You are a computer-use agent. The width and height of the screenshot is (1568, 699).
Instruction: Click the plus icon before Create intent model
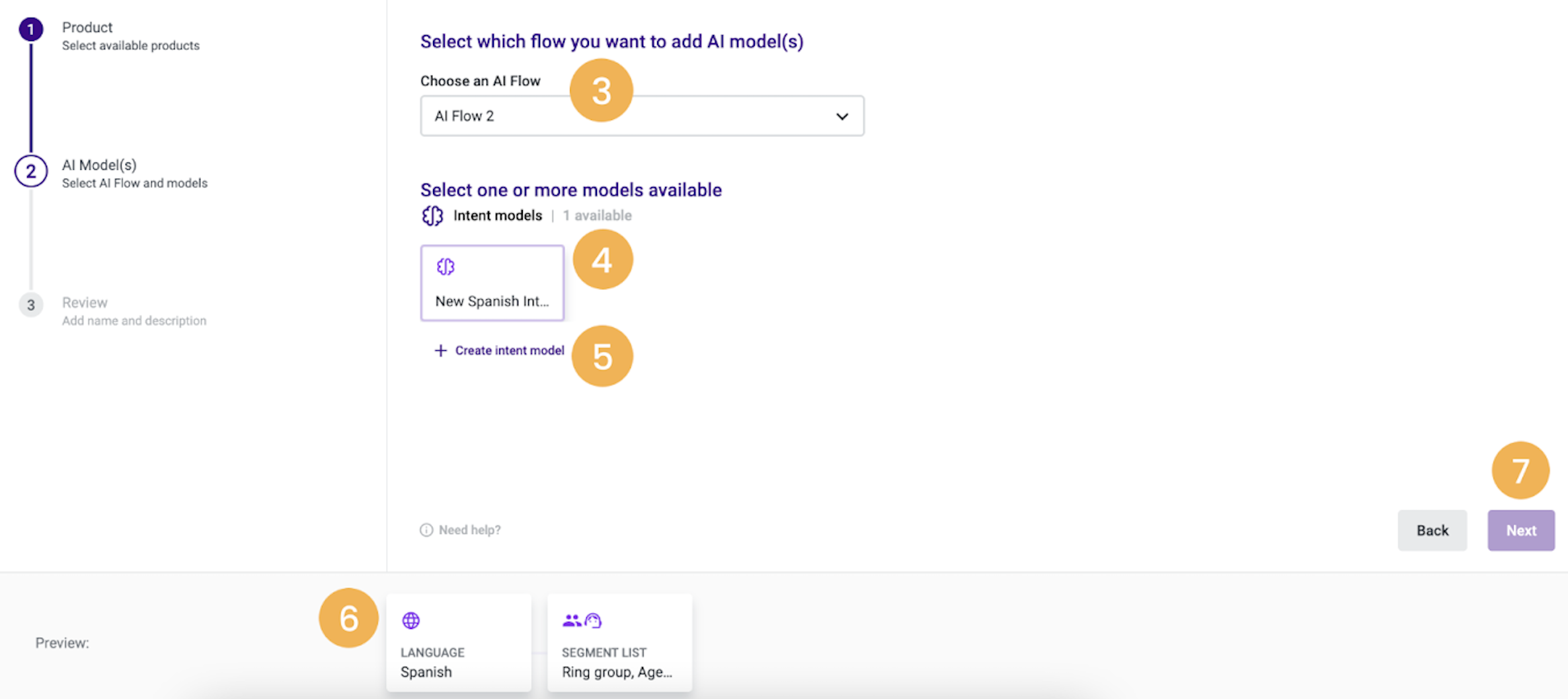[440, 350]
